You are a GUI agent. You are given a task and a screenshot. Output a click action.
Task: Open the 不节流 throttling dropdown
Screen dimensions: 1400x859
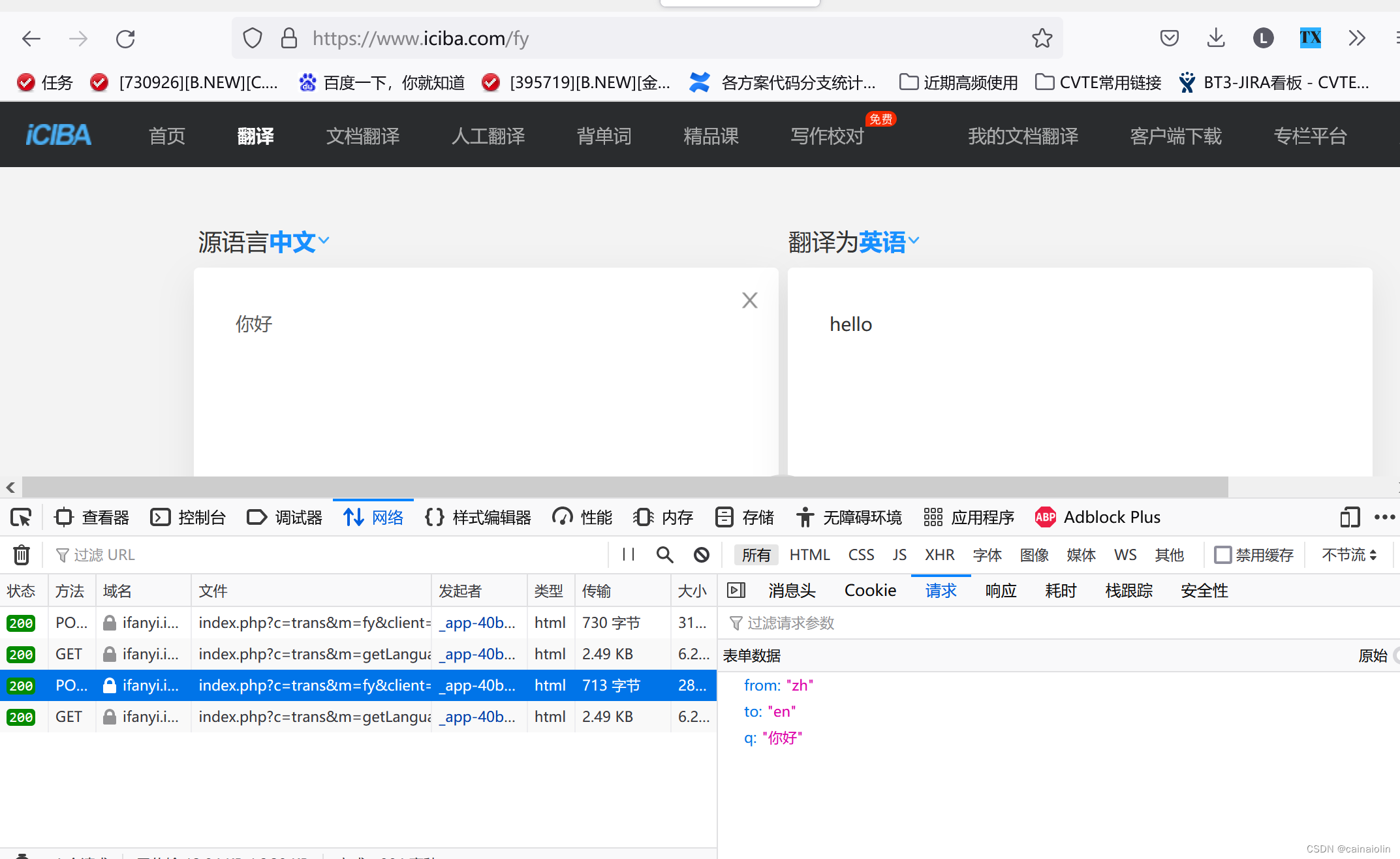1349,555
